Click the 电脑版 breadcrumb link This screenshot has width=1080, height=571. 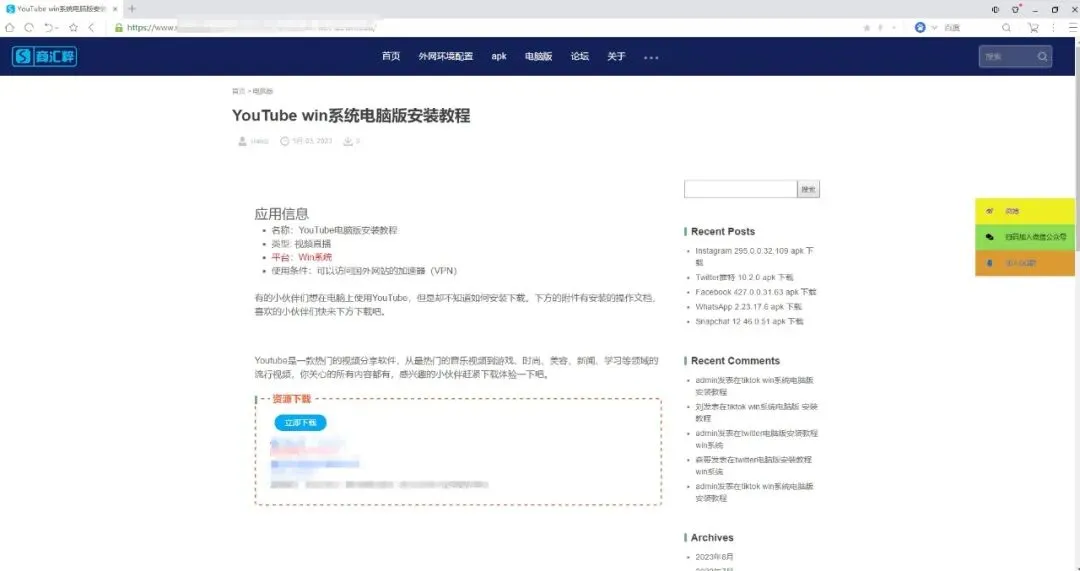pos(262,91)
